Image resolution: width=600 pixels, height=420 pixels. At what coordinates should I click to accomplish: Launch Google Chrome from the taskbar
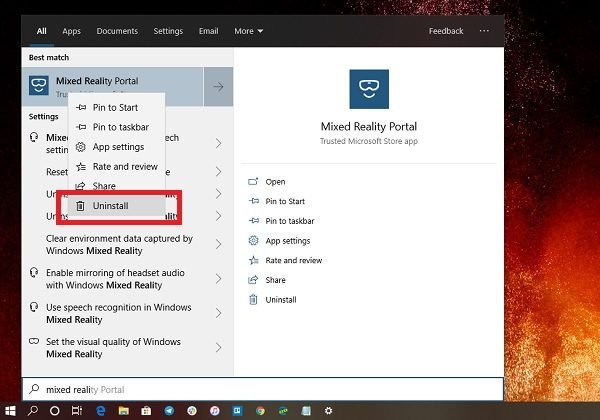pos(261,411)
